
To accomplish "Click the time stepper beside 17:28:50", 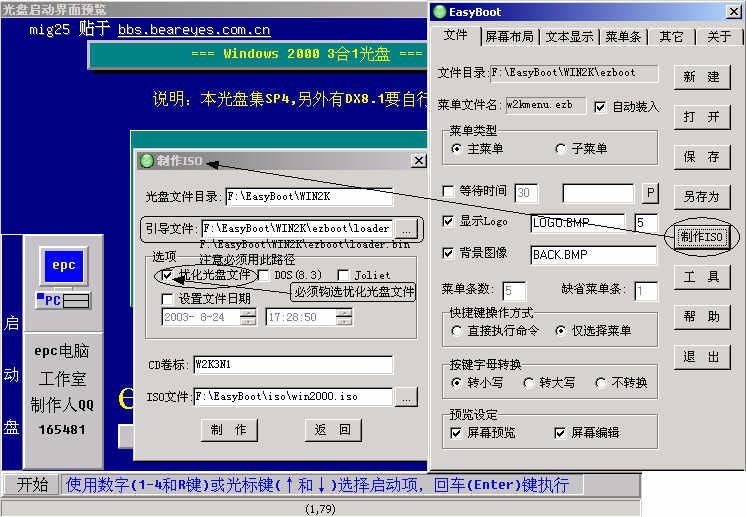I will coord(344,317).
